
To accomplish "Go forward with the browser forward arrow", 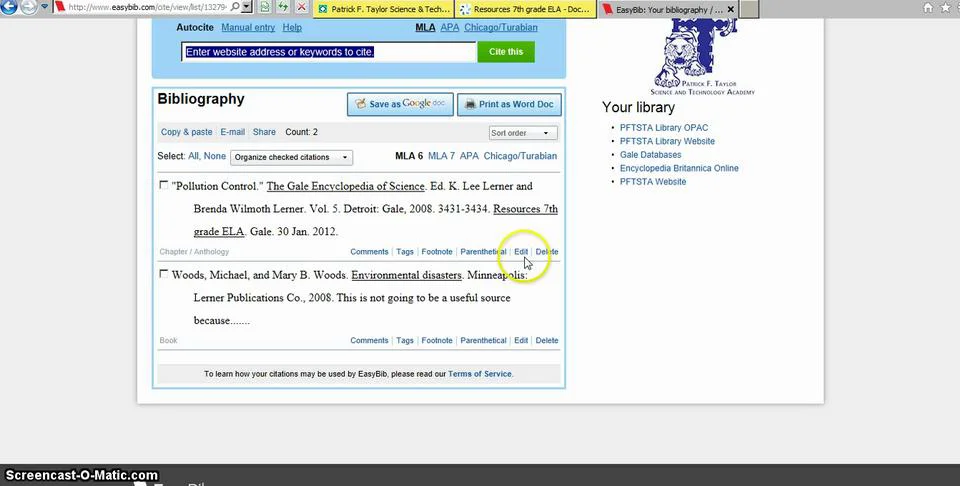I will [x=29, y=7].
